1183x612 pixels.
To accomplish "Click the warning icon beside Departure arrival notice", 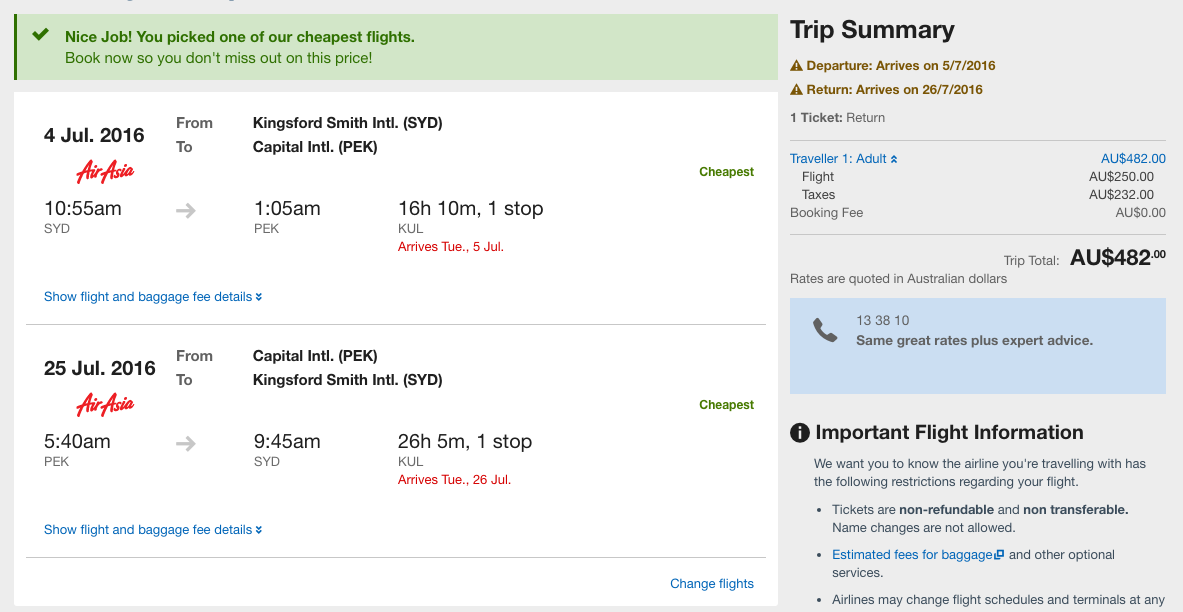I will click(796, 66).
